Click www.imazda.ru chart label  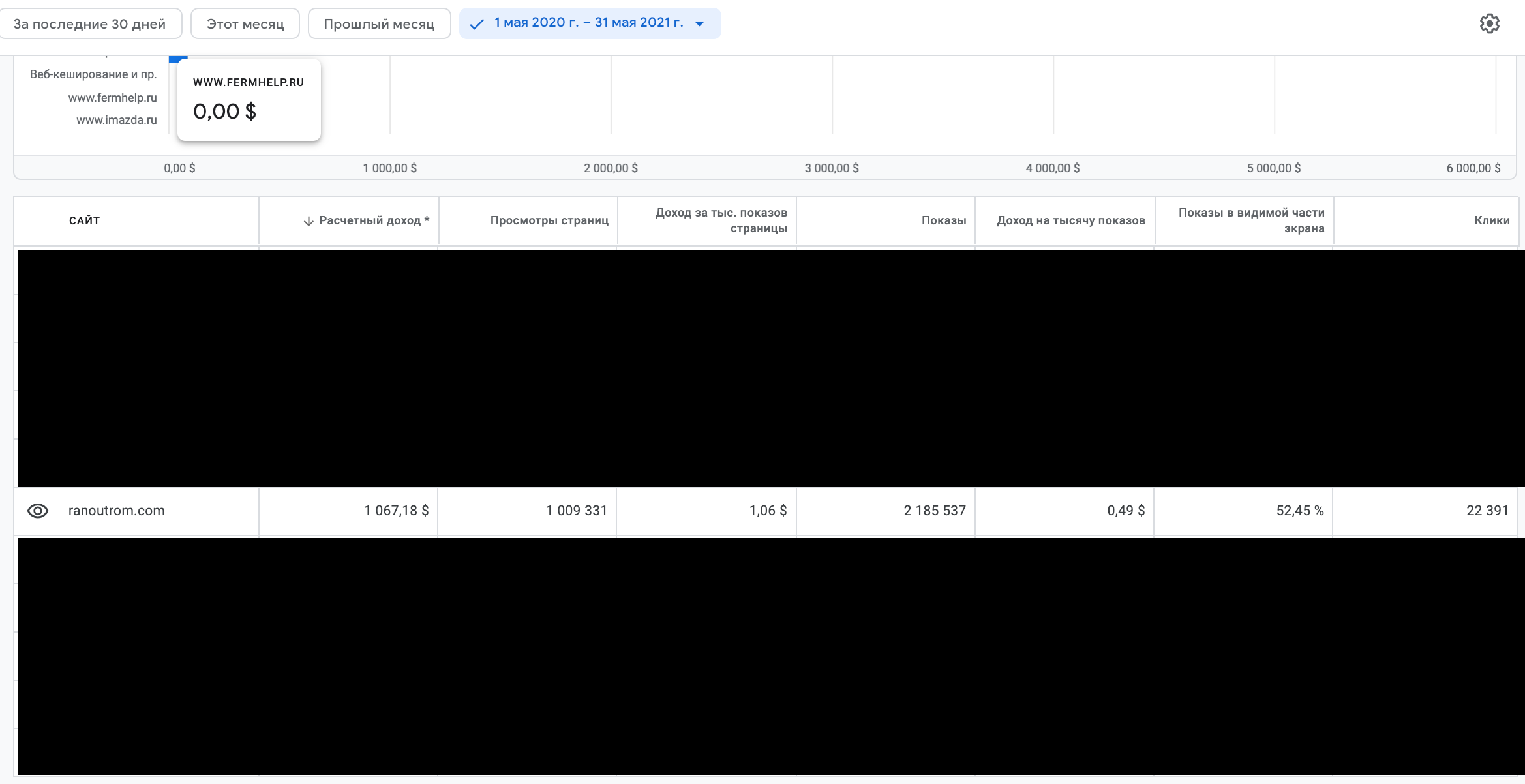[116, 120]
